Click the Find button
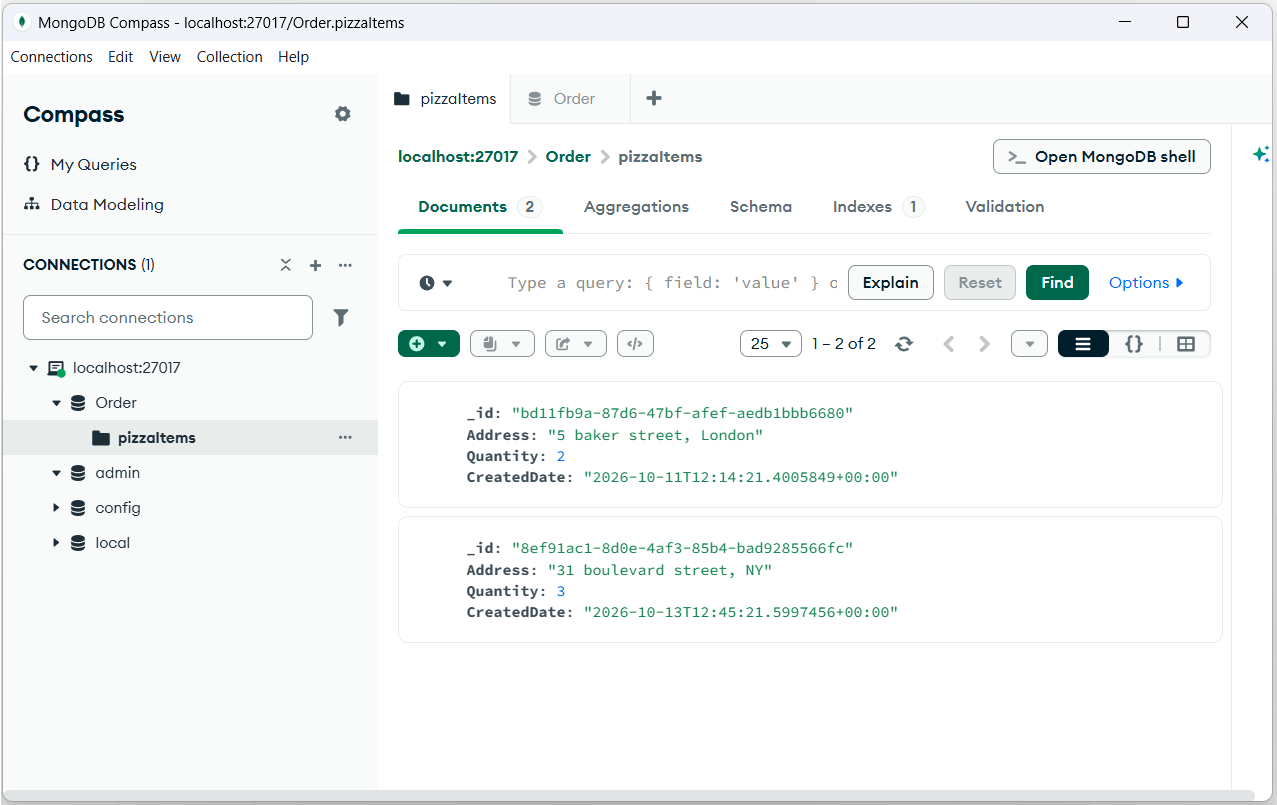Screen dimensions: 1277x805 [1057, 283]
